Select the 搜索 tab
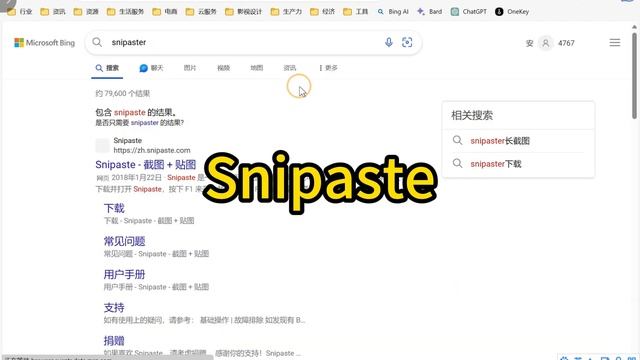Viewport: 640px width, 360px height. coord(107,68)
